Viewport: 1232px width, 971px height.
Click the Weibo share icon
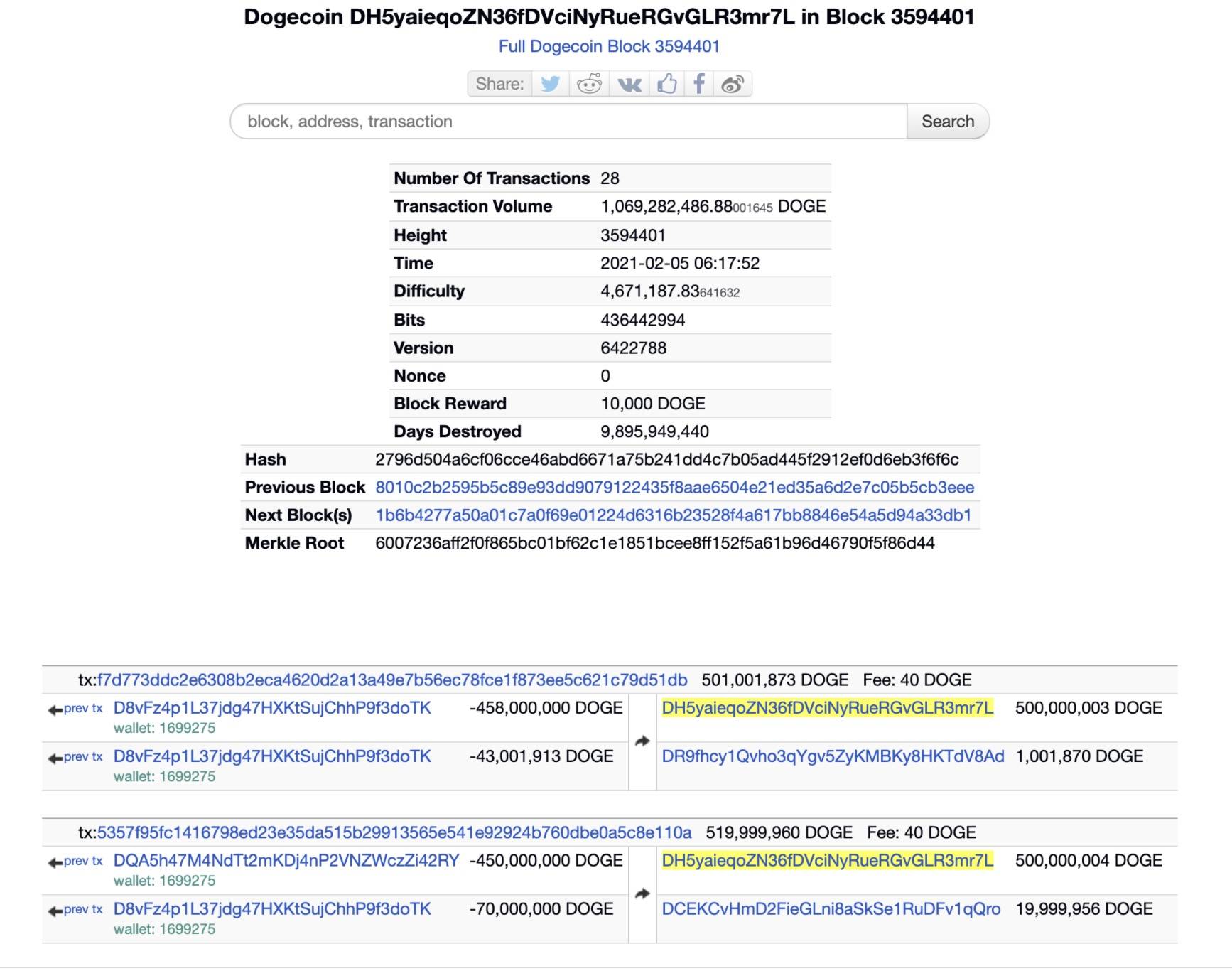tap(733, 85)
